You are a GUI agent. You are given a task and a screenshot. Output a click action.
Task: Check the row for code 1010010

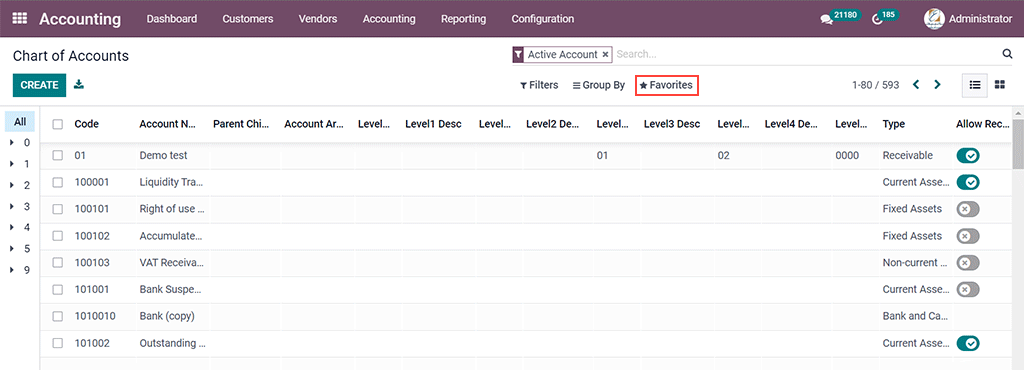pyautogui.click(x=57, y=316)
